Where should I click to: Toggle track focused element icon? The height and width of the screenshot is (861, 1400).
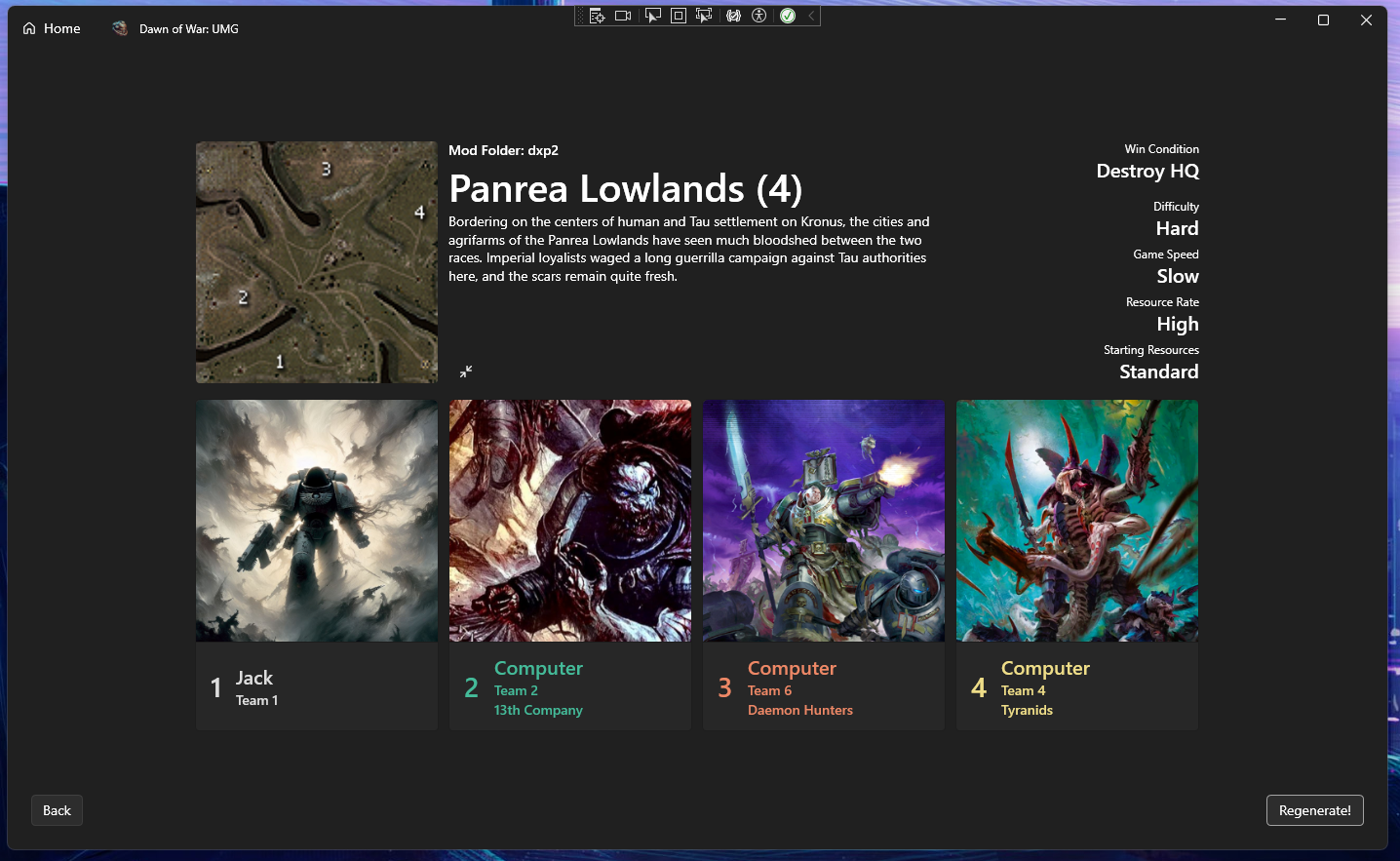point(704,16)
